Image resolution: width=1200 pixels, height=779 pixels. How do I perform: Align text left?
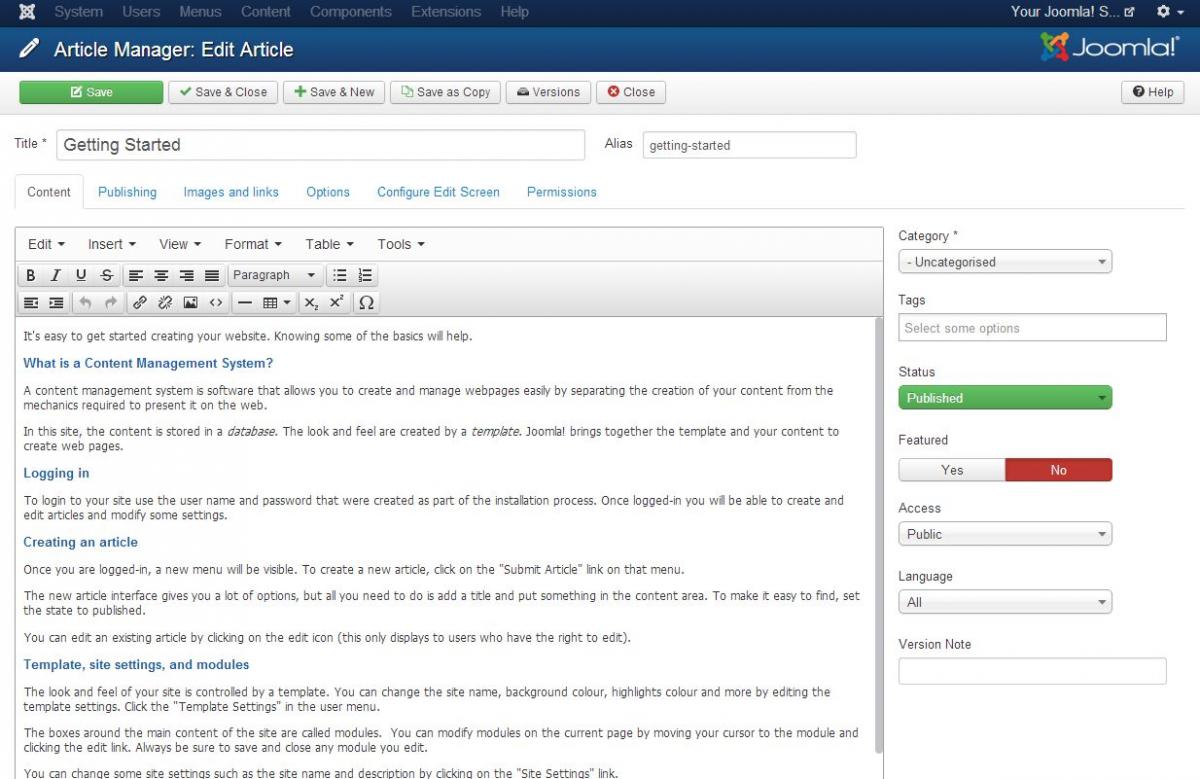(x=136, y=275)
